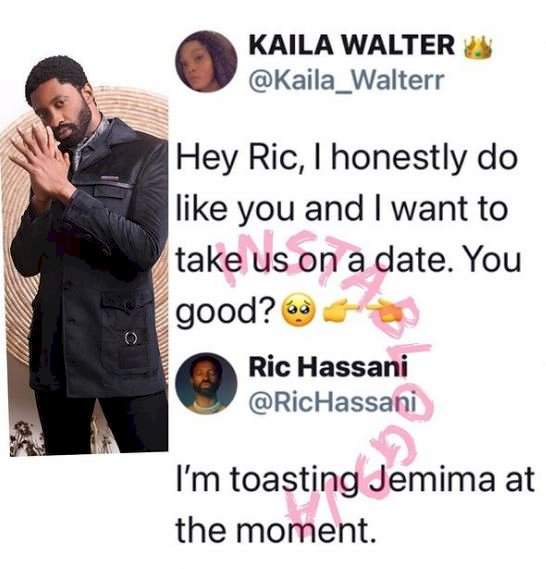
Task: Open Ric Hassani's round profile picture
Action: tap(206, 384)
